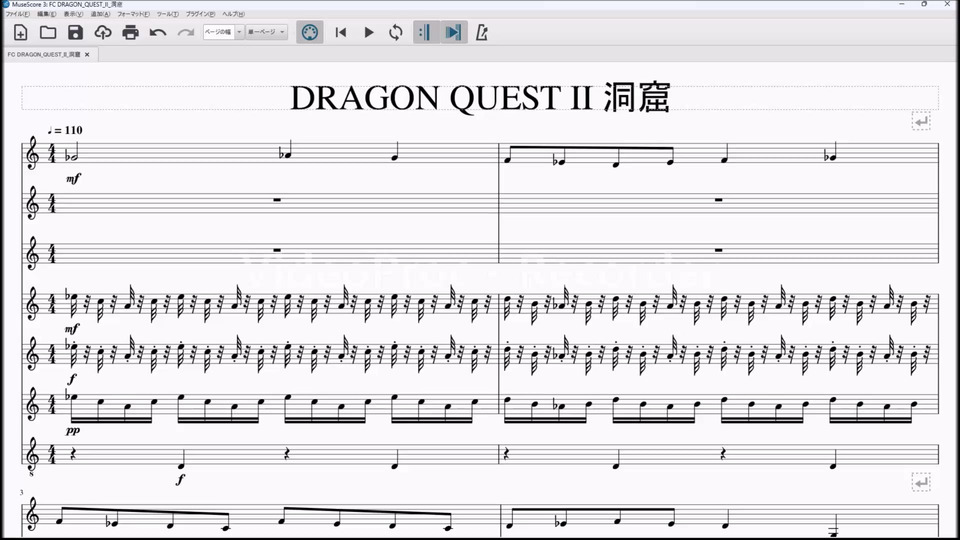The width and height of the screenshot is (960, 540).
Task: Open the 編集 menu
Action: pyautogui.click(x=47, y=14)
